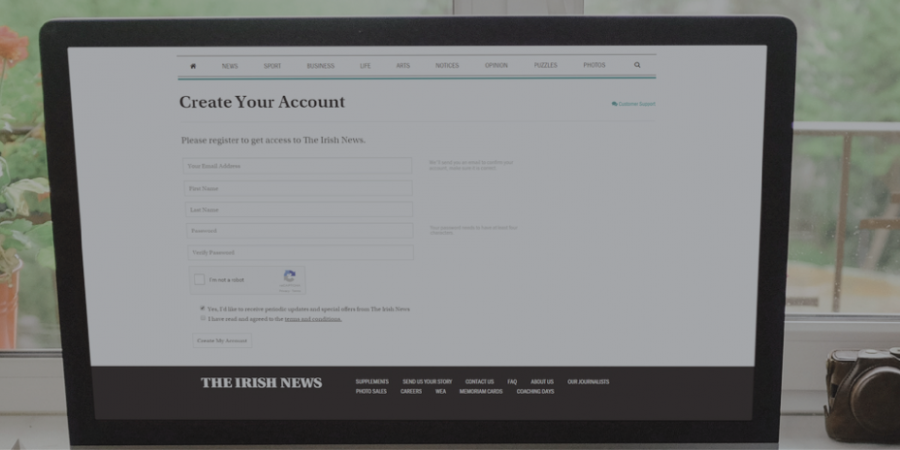
Task: Open the SUPPLEMENTS footer link
Action: (372, 382)
